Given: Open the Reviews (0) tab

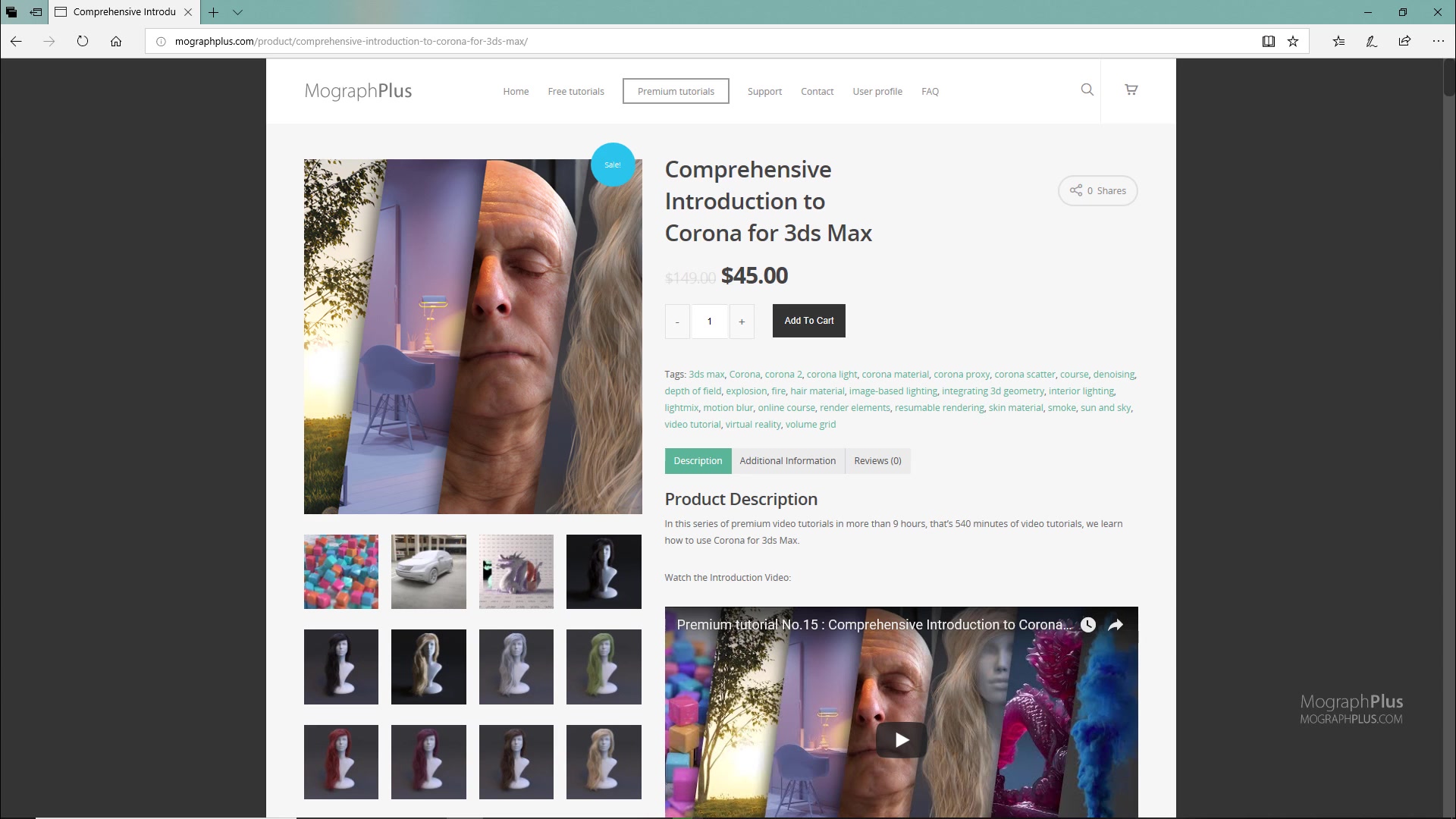Looking at the screenshot, I should 878,460.
